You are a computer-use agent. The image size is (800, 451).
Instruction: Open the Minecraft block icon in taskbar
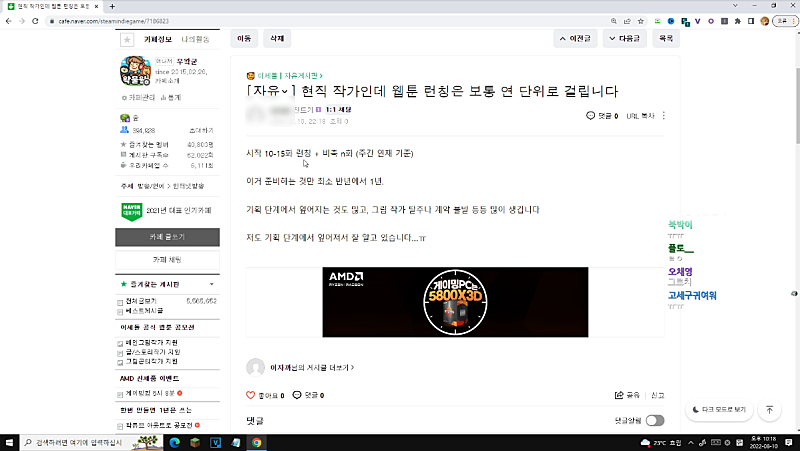[x=195, y=442]
